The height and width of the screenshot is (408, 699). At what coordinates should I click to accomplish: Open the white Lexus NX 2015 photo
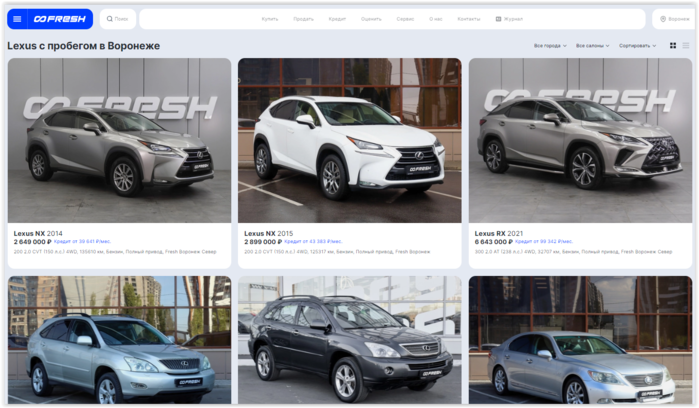click(x=350, y=140)
